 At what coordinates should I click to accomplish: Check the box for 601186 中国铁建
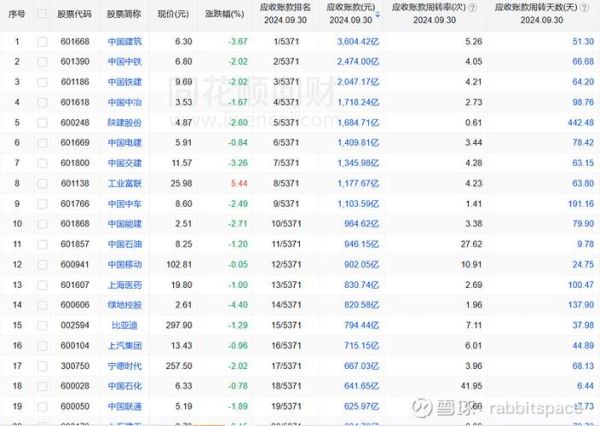coord(42,82)
